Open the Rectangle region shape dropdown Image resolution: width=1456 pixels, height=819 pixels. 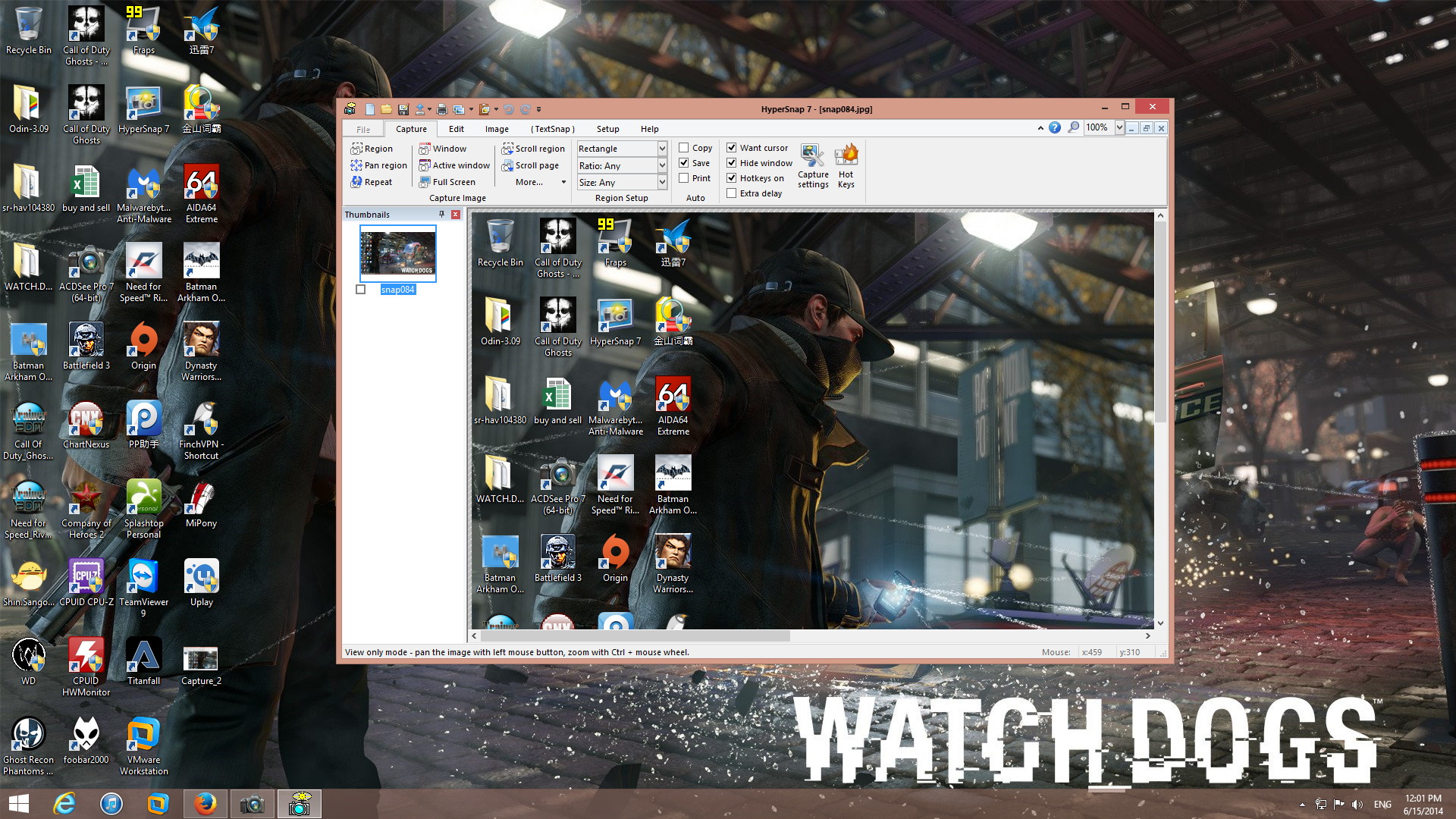pos(662,149)
